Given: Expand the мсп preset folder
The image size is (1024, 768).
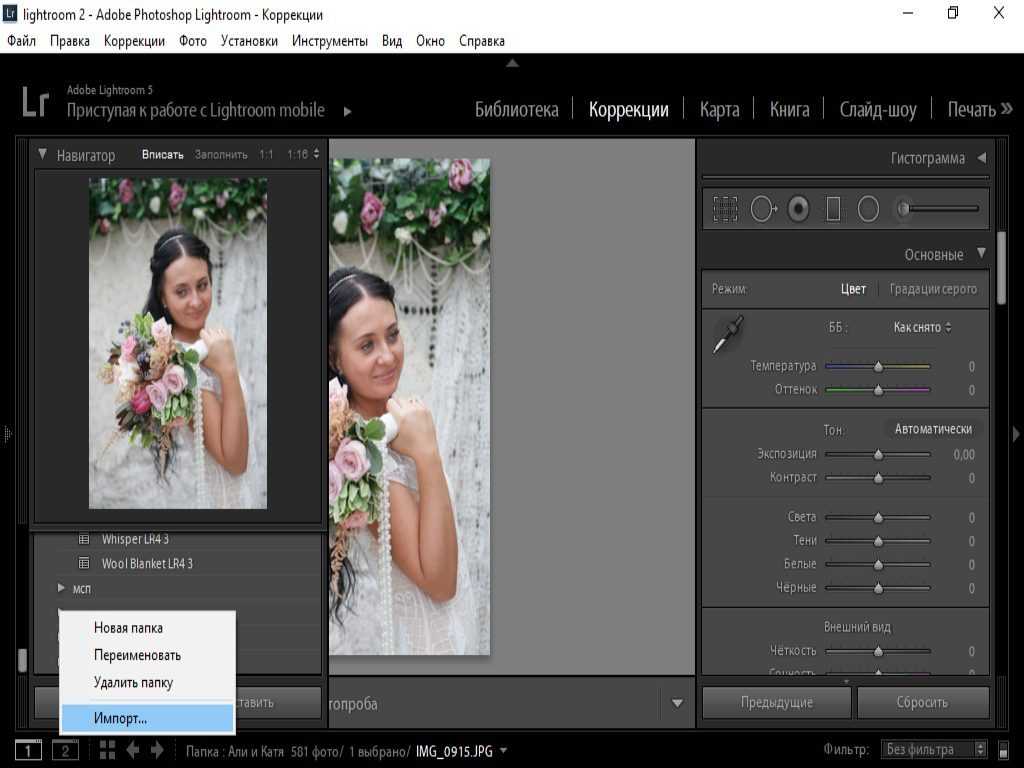Looking at the screenshot, I should (x=61, y=588).
